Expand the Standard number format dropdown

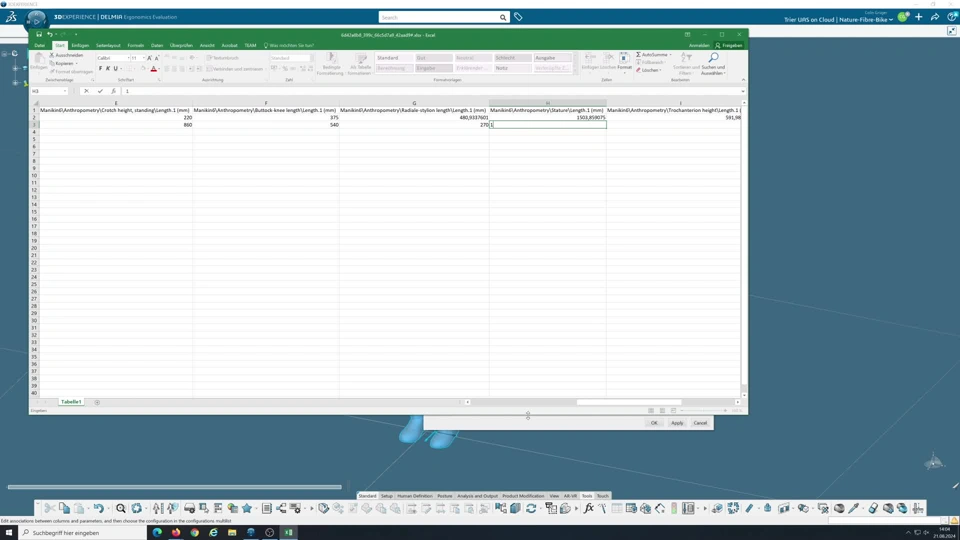[x=313, y=58]
